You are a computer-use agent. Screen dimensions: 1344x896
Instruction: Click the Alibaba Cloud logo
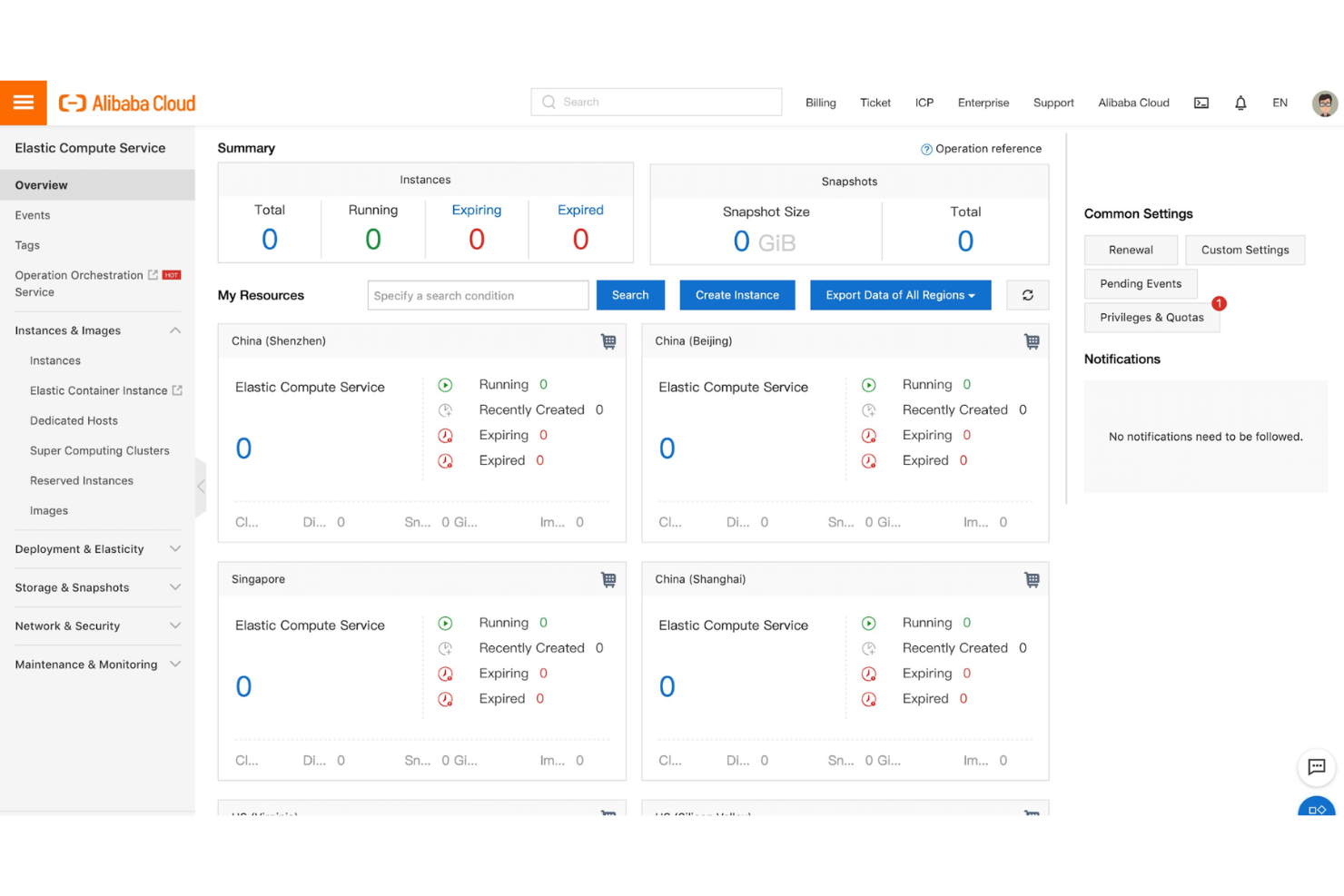(x=126, y=103)
